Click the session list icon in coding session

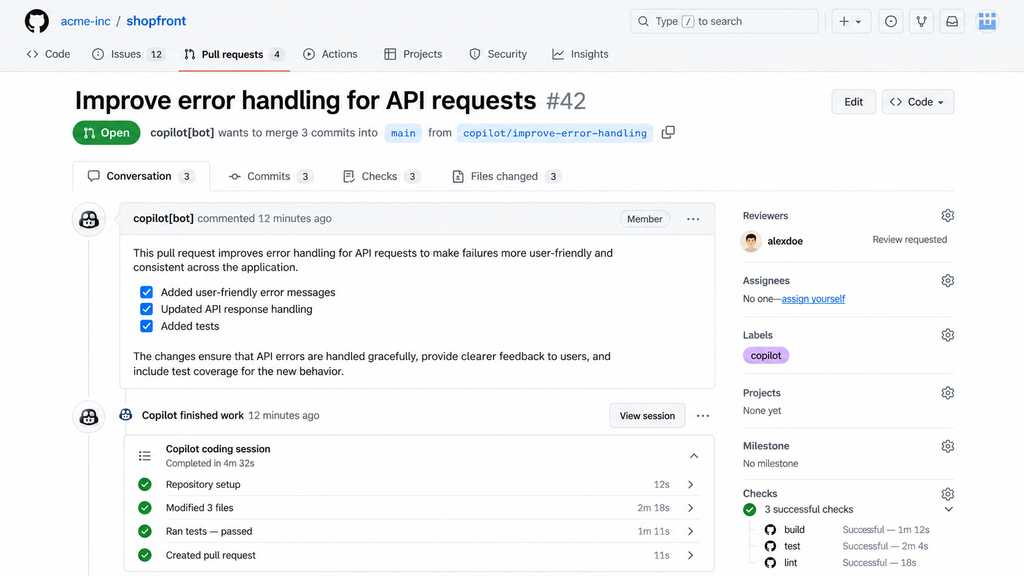145,456
